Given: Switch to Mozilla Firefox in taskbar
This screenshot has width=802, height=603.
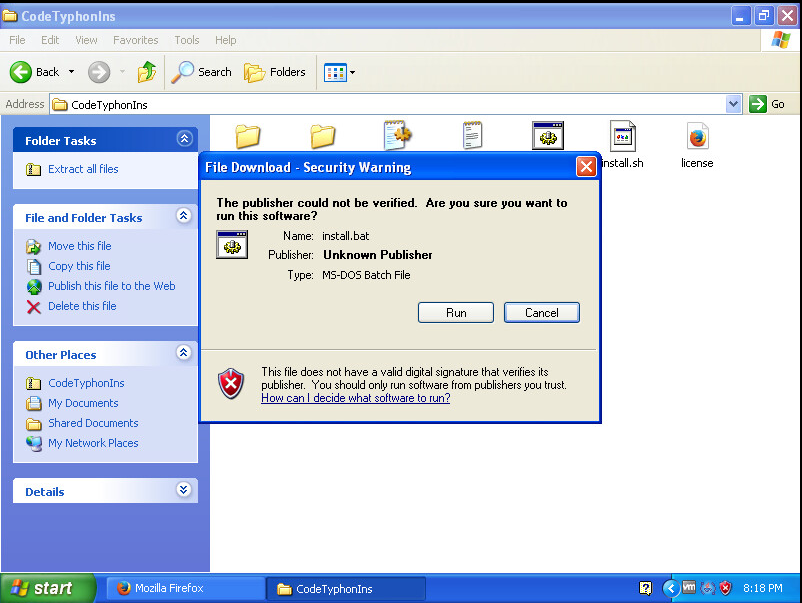Looking at the screenshot, I should pos(185,588).
